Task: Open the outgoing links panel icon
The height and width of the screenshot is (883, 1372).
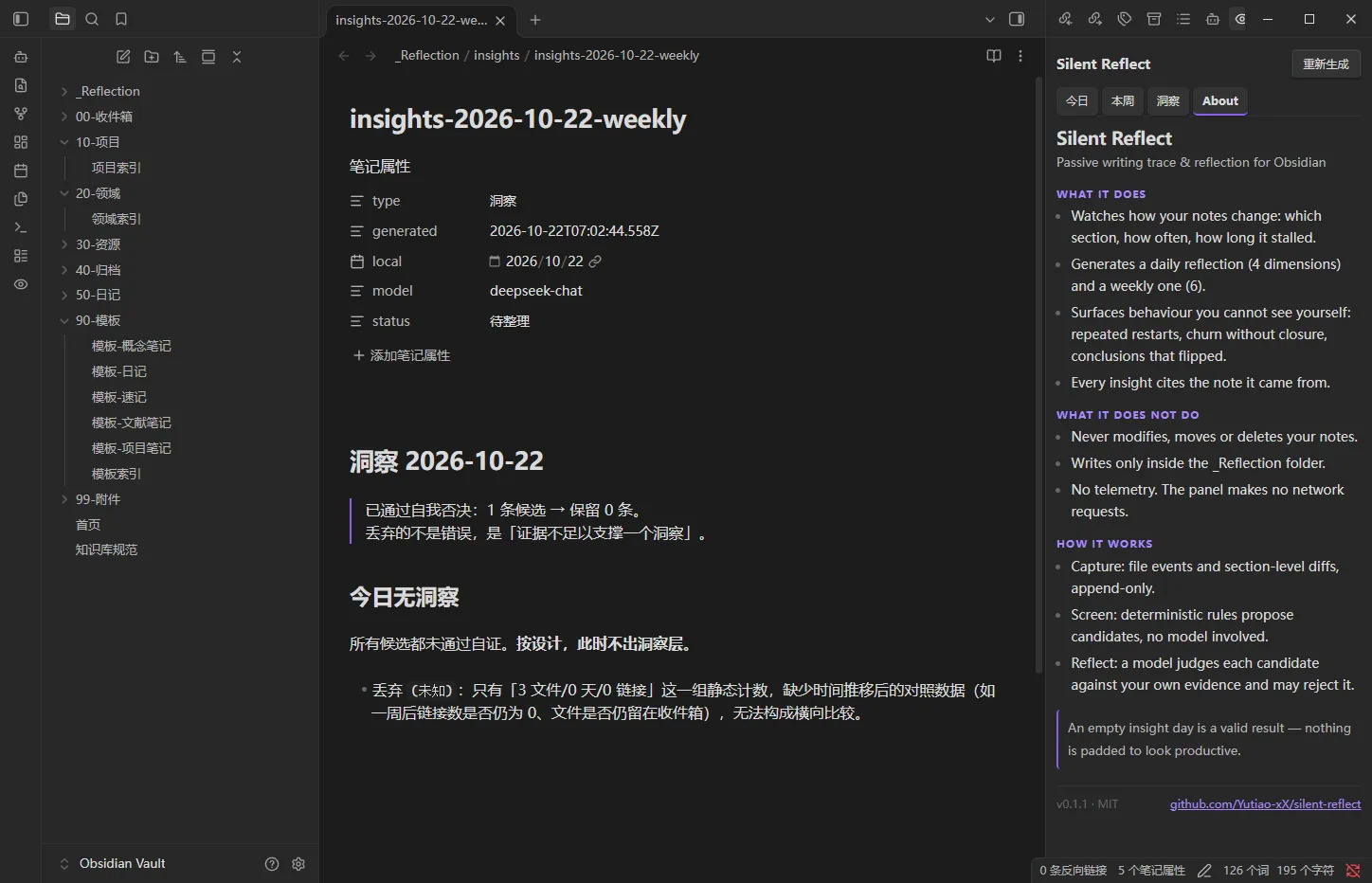Action: (1094, 19)
